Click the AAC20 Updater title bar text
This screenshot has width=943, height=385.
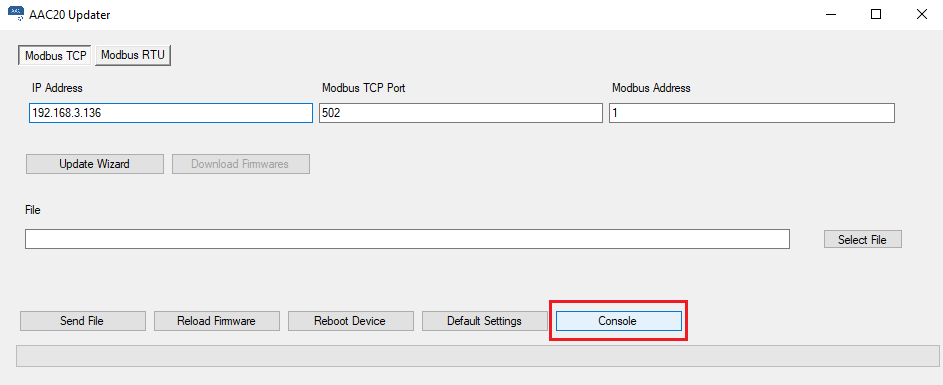pos(70,15)
